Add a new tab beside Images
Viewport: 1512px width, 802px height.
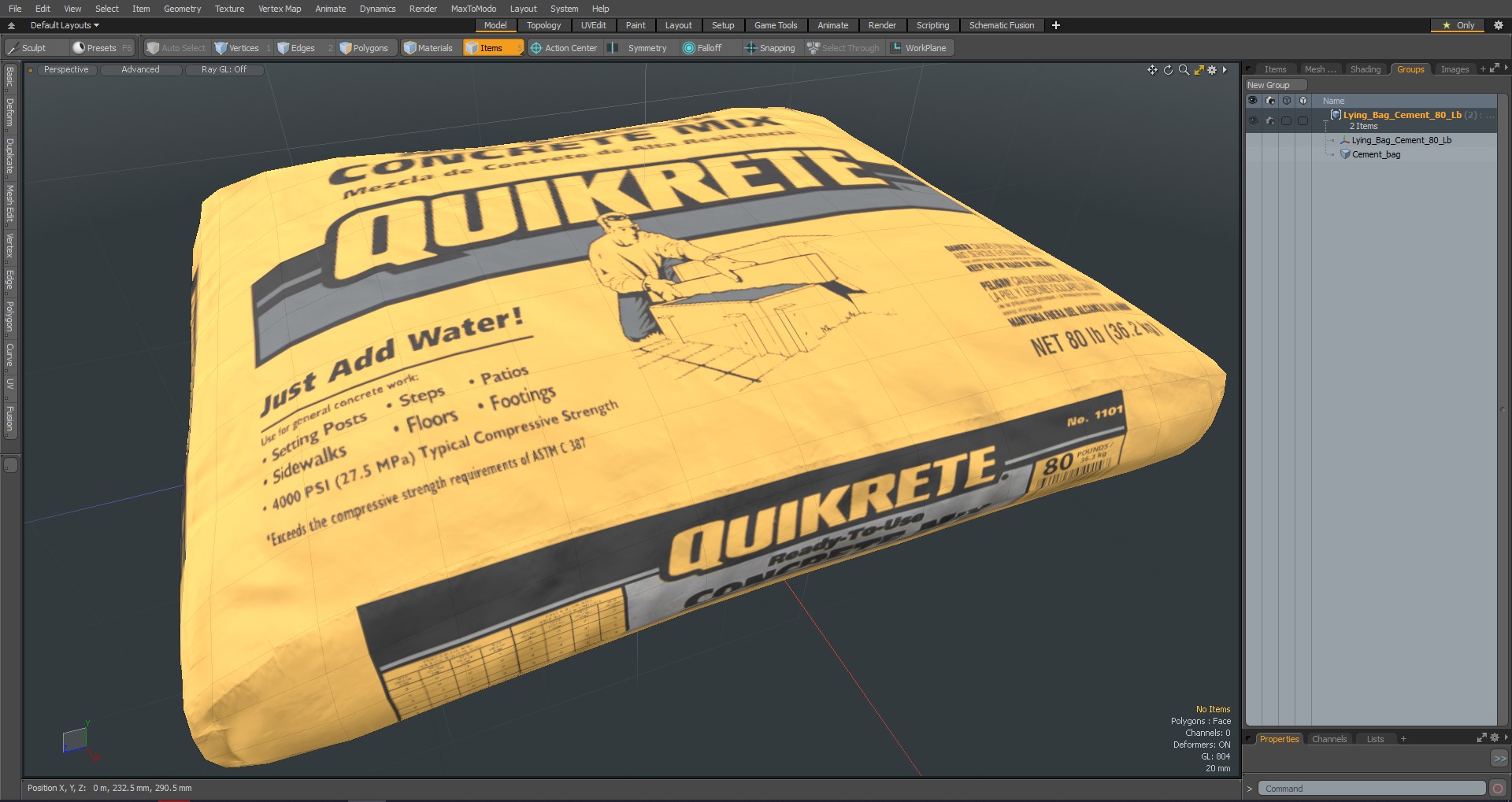click(x=1483, y=69)
